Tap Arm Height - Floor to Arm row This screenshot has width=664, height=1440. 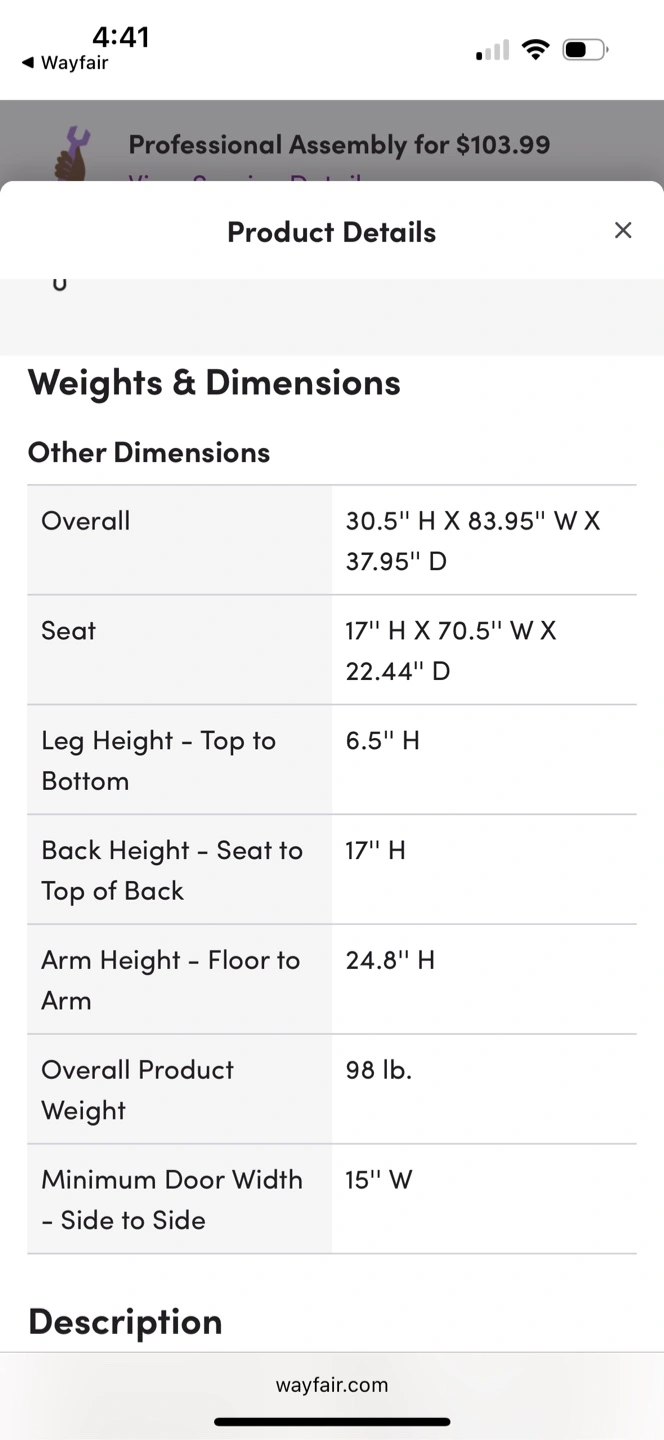coord(332,980)
